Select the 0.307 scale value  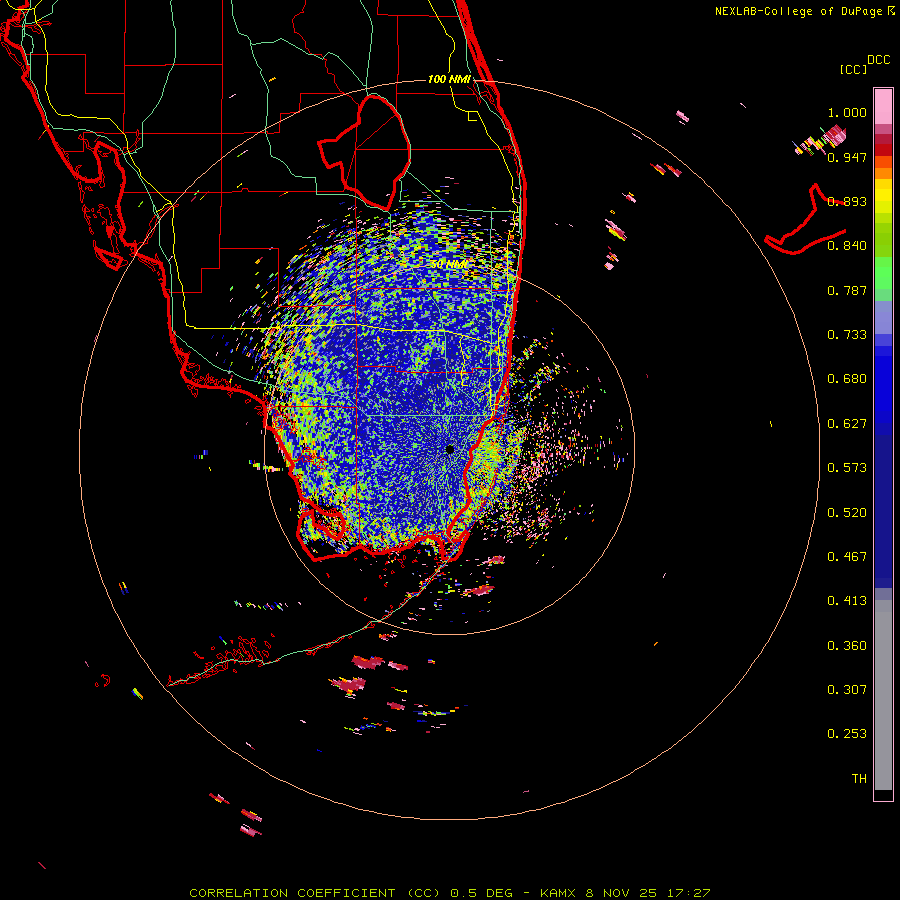click(x=847, y=690)
